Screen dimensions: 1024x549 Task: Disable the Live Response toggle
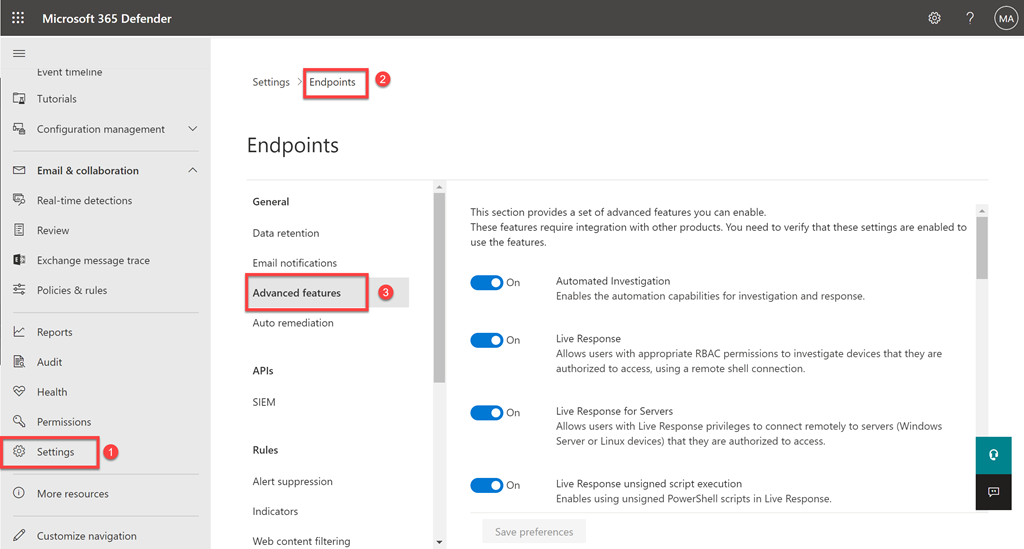click(x=487, y=340)
